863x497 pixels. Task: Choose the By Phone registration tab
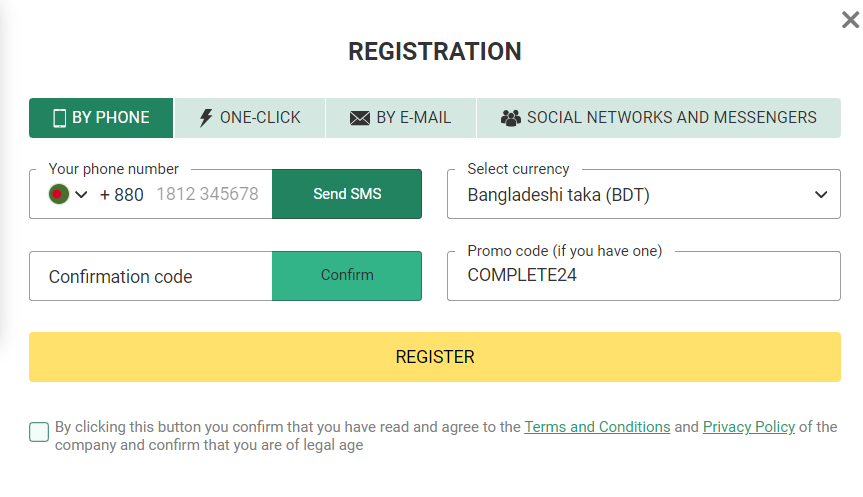pos(101,118)
